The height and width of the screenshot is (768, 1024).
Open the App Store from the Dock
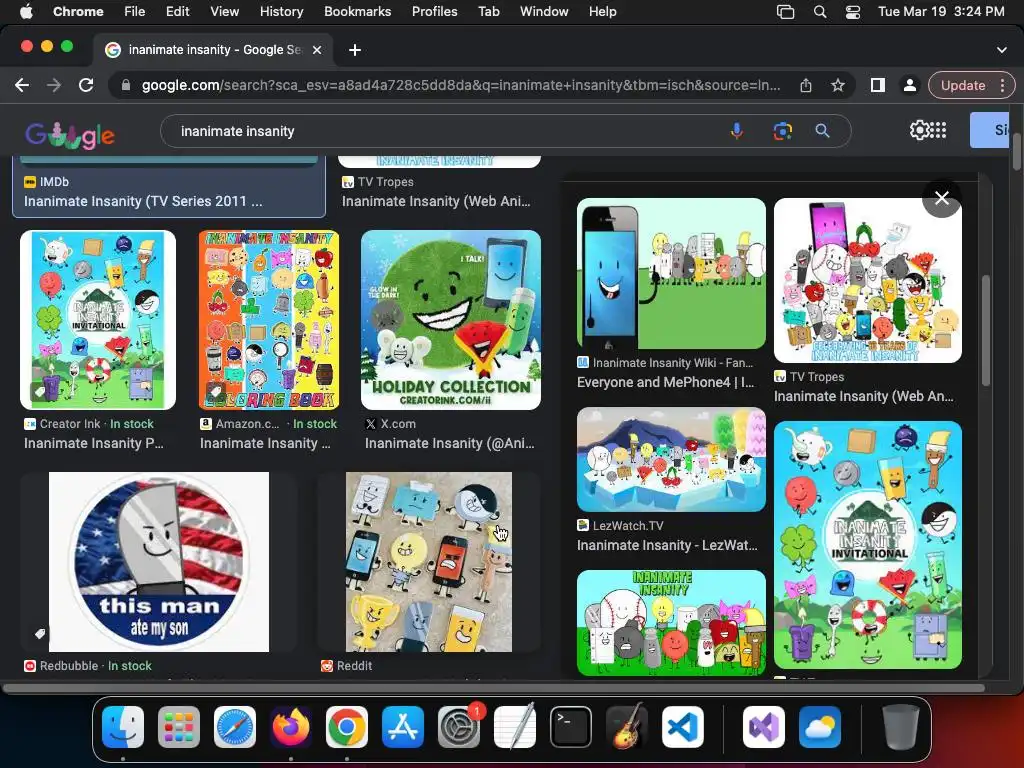click(403, 727)
